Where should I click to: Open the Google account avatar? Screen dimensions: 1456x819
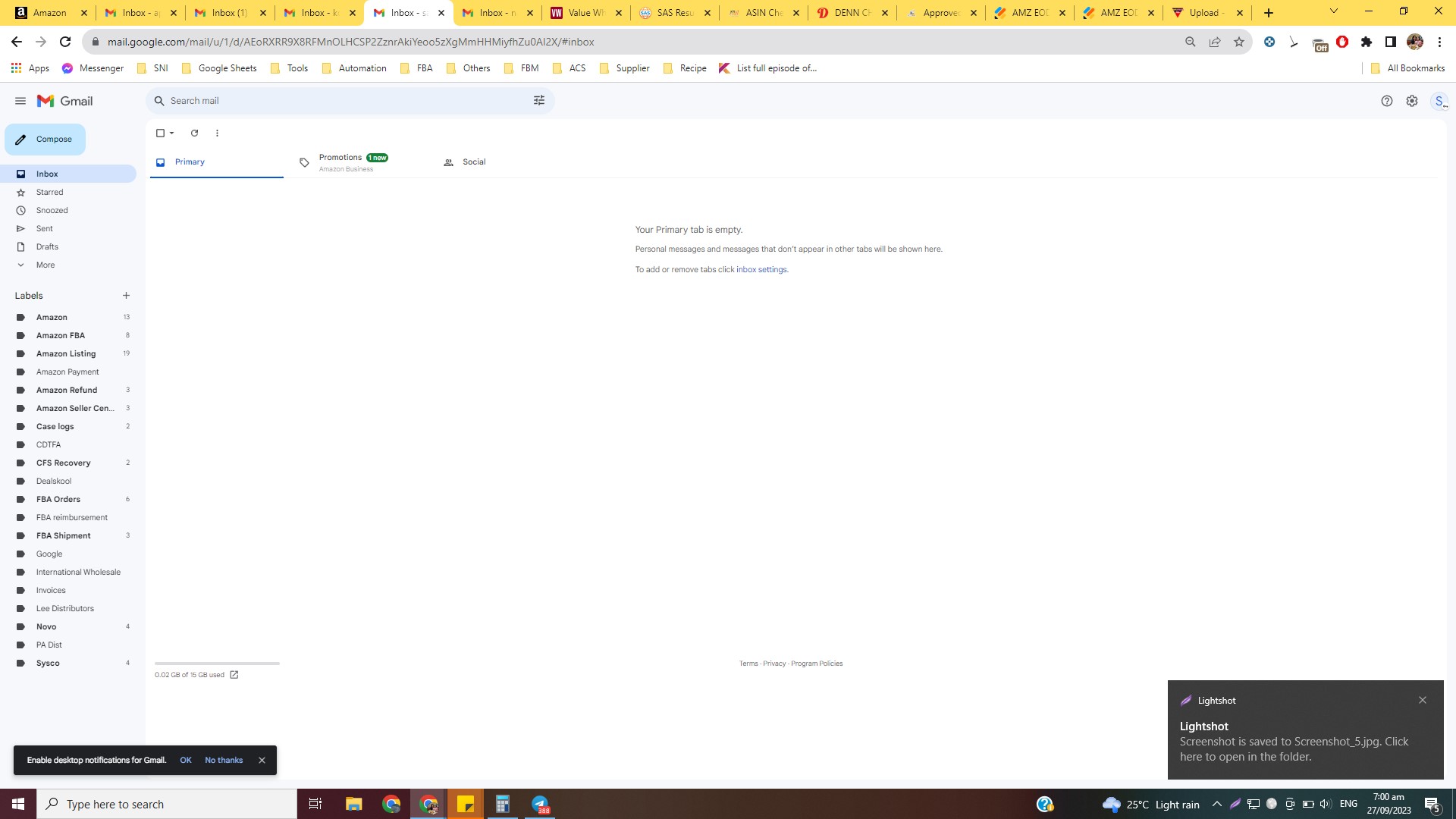[x=1439, y=101]
